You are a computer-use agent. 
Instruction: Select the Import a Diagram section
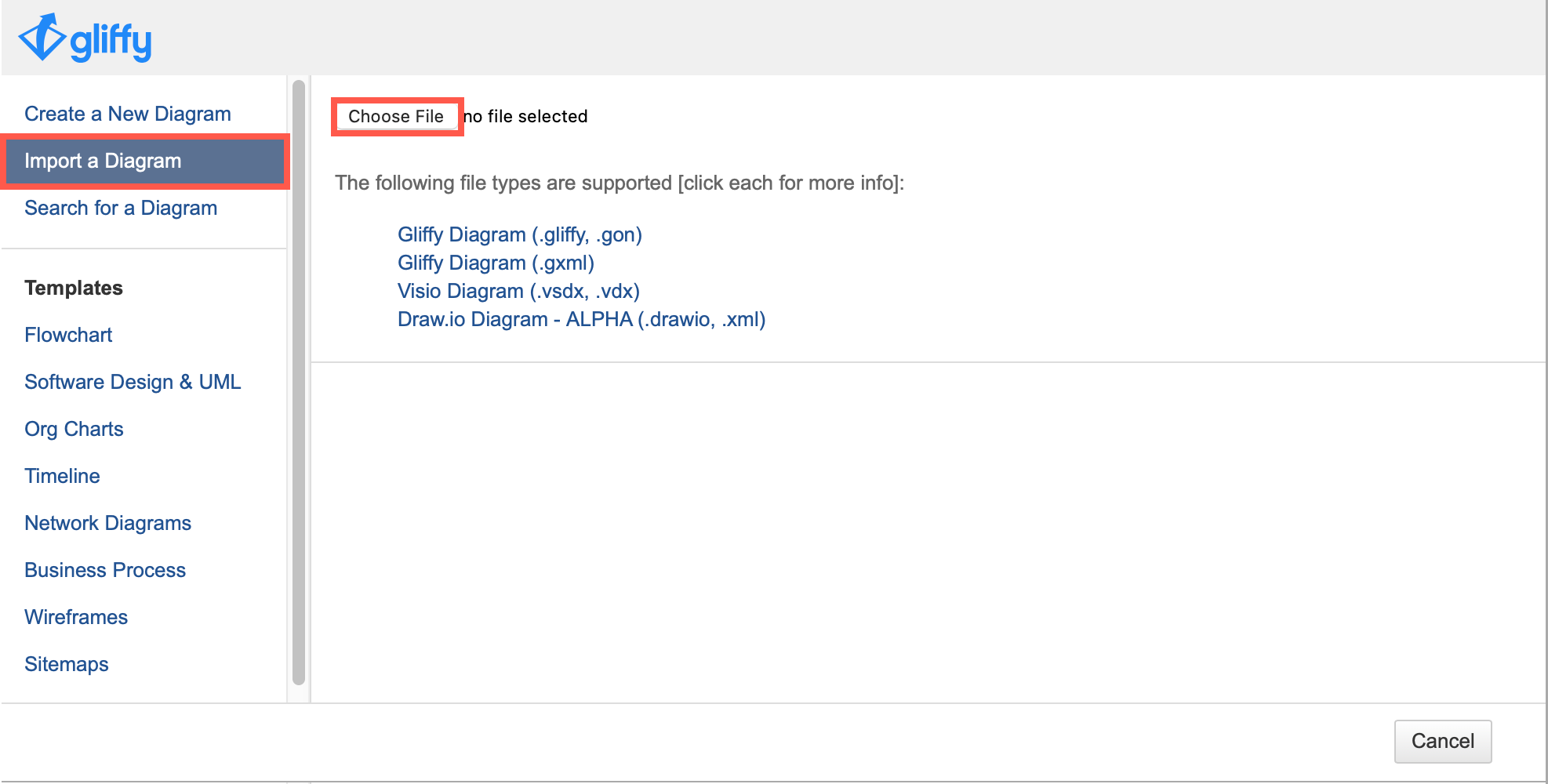coord(103,161)
